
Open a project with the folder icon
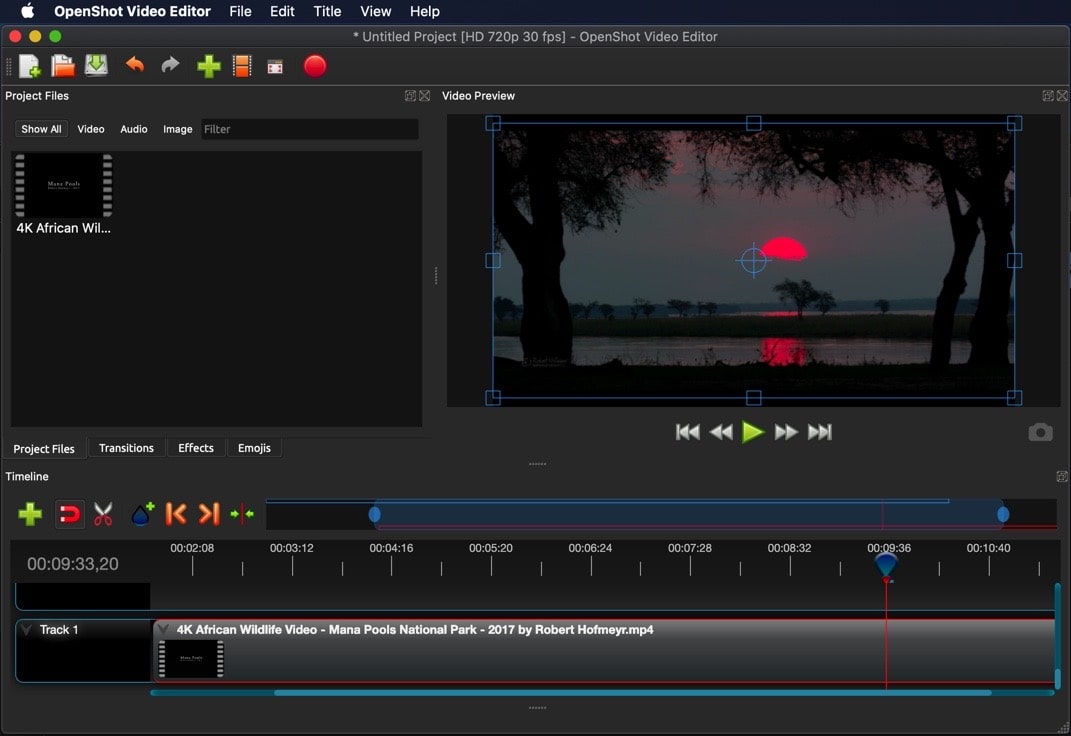tap(63, 66)
